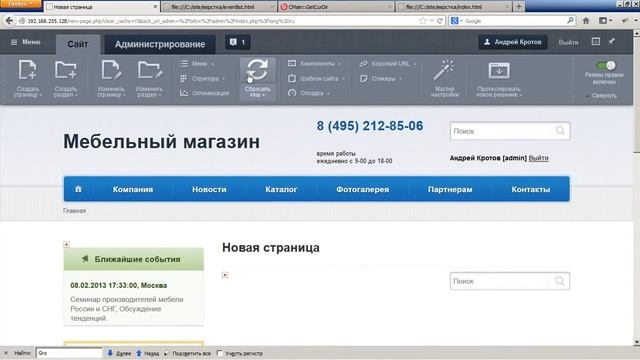This screenshot has width=640, height=360.
Task: Switch to the Администрирование tab
Action: 160,44
